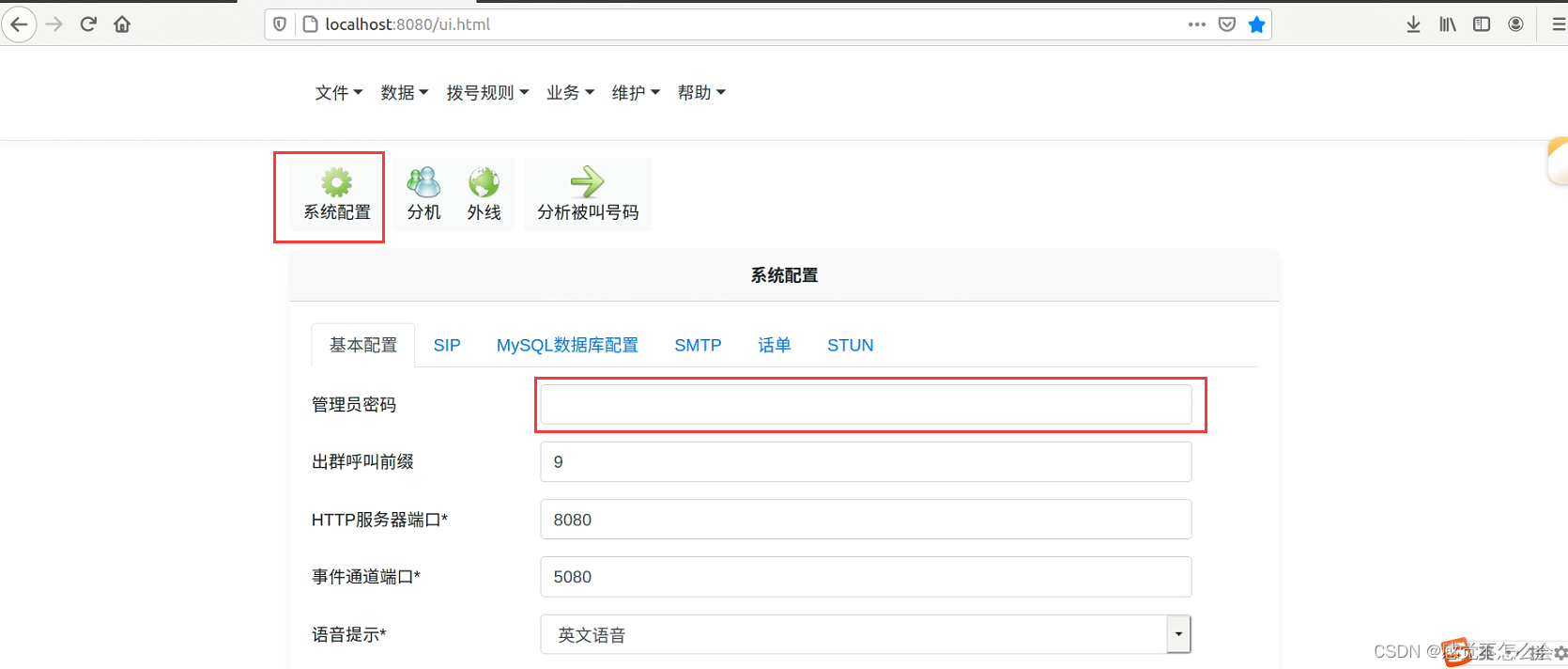Image resolution: width=1568 pixels, height=669 pixels.
Task: Open the SMTP tab
Action: (x=698, y=345)
